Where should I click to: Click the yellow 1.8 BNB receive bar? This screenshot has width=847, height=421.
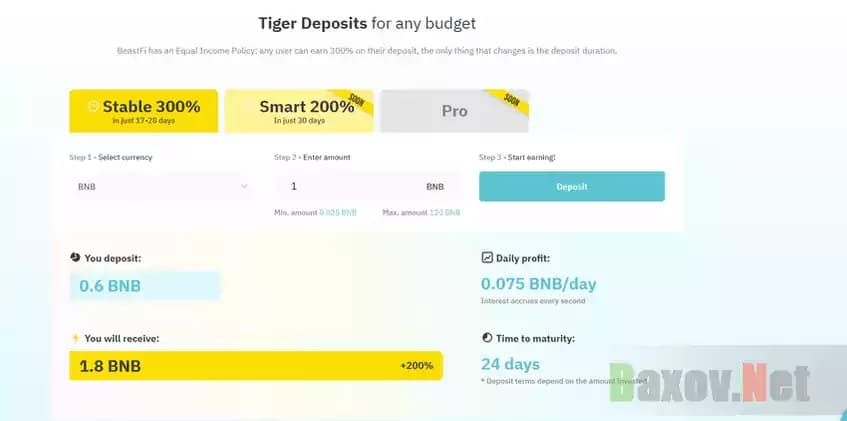pyautogui.click(x=255, y=366)
